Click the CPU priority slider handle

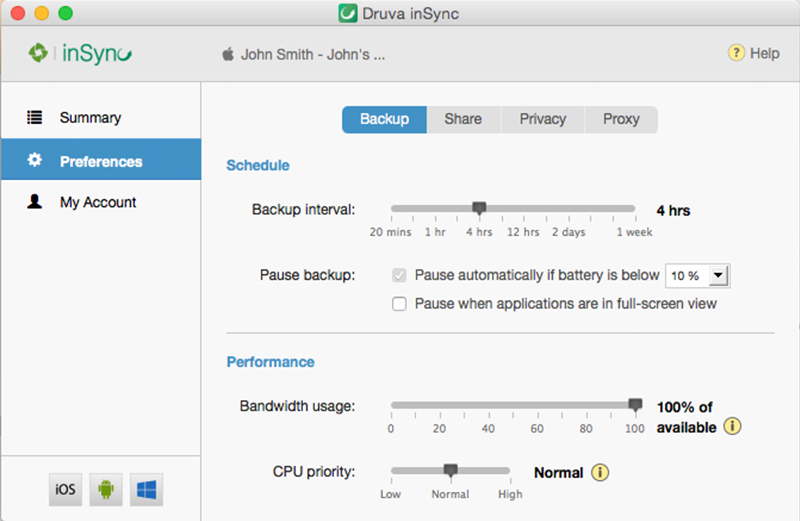pos(451,470)
